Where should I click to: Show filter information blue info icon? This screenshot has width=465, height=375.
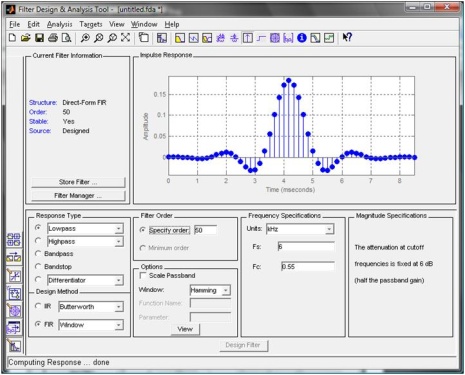click(302, 38)
